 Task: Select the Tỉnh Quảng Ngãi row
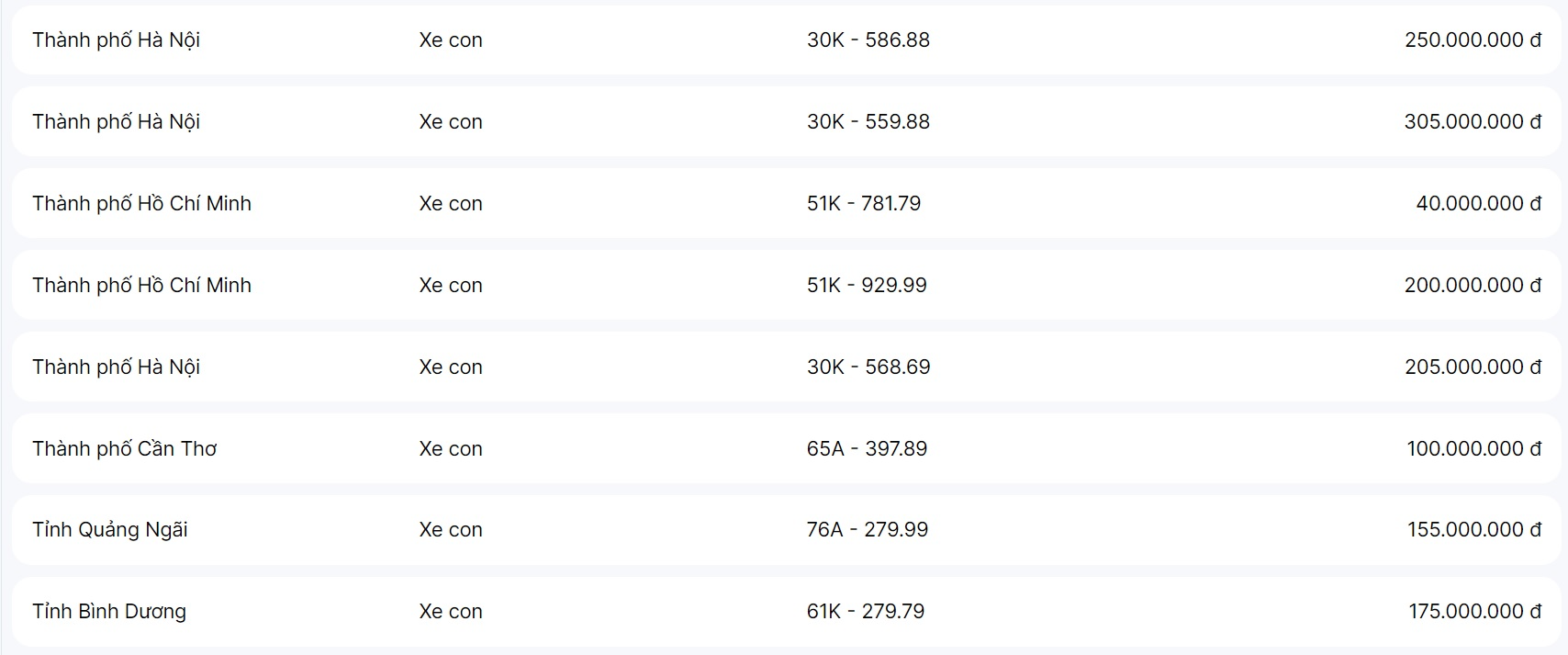pyautogui.click(x=109, y=530)
